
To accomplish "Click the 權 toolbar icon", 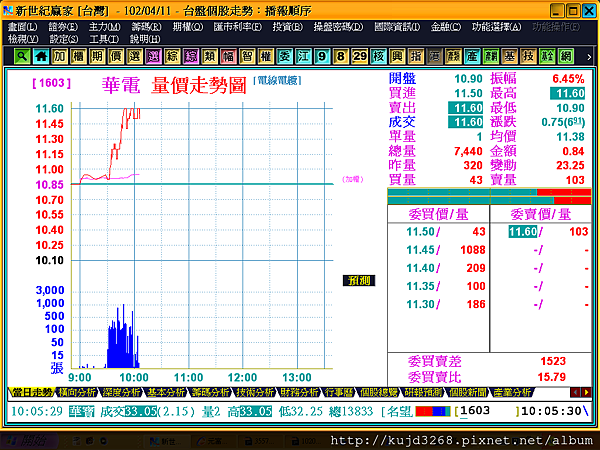I will [x=266, y=57].
